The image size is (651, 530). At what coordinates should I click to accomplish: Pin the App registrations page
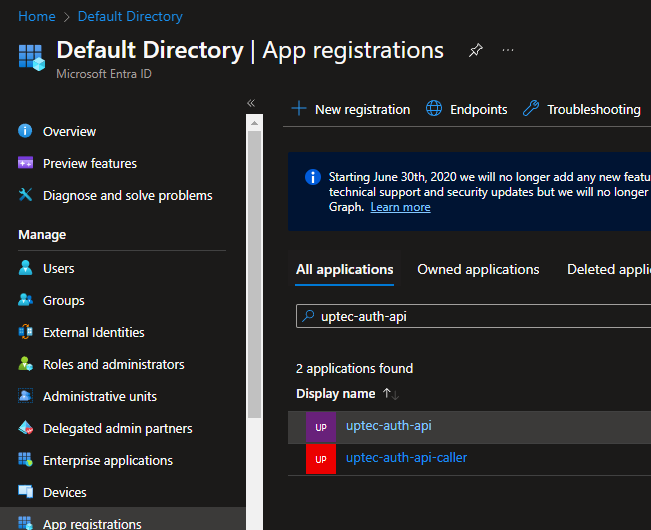point(476,50)
